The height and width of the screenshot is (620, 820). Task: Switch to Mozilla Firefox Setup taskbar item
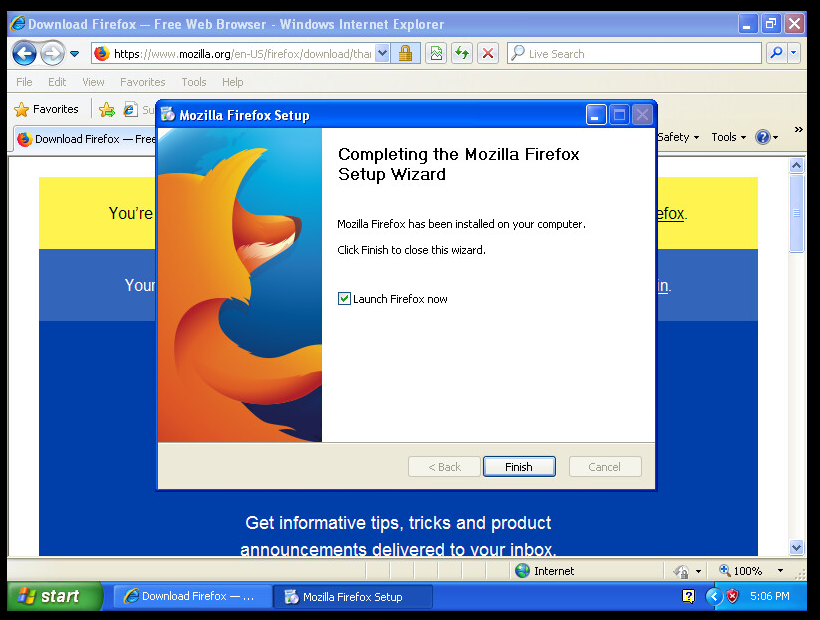tap(354, 596)
